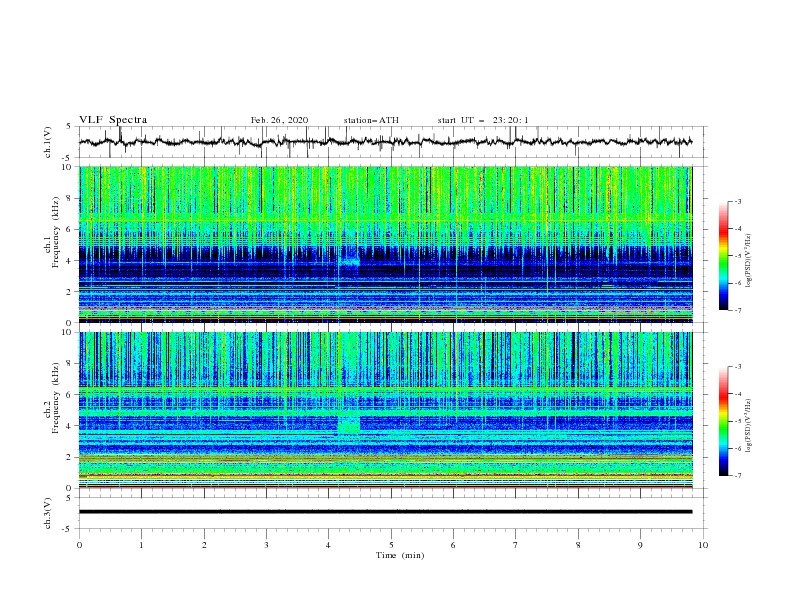The height and width of the screenshot is (612, 792).
Task: Click the ch.1 voltage waveform trace
Action: coord(385,142)
